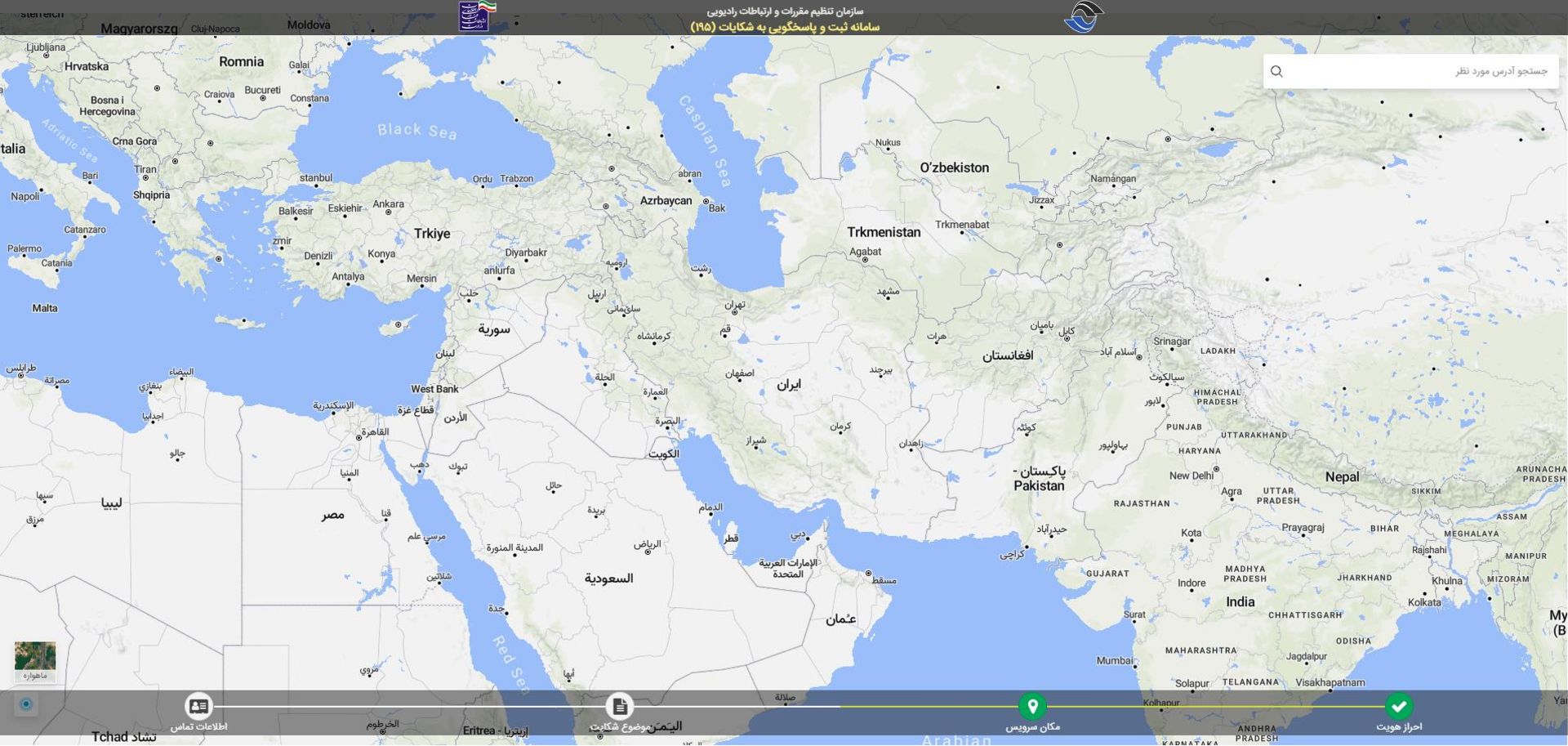Click the 'الرياض' city label
This screenshot has height=746, width=1568.
[648, 544]
